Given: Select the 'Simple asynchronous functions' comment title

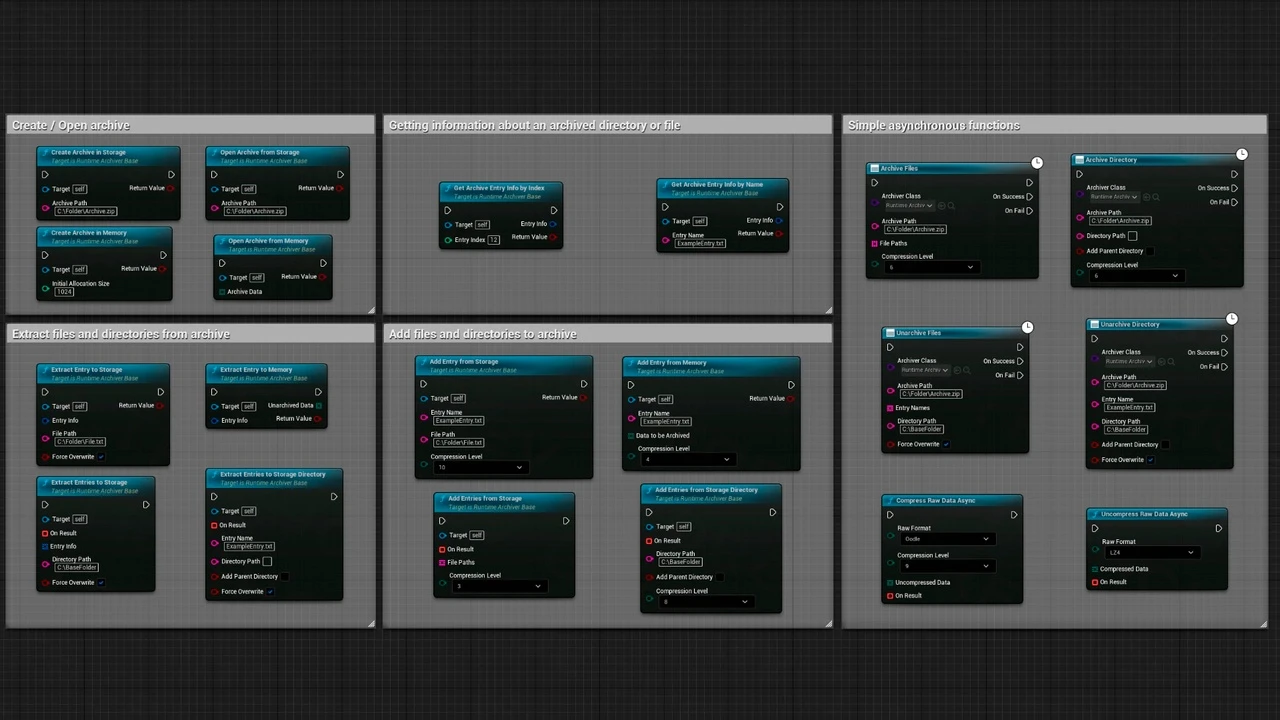Looking at the screenshot, I should 934,125.
